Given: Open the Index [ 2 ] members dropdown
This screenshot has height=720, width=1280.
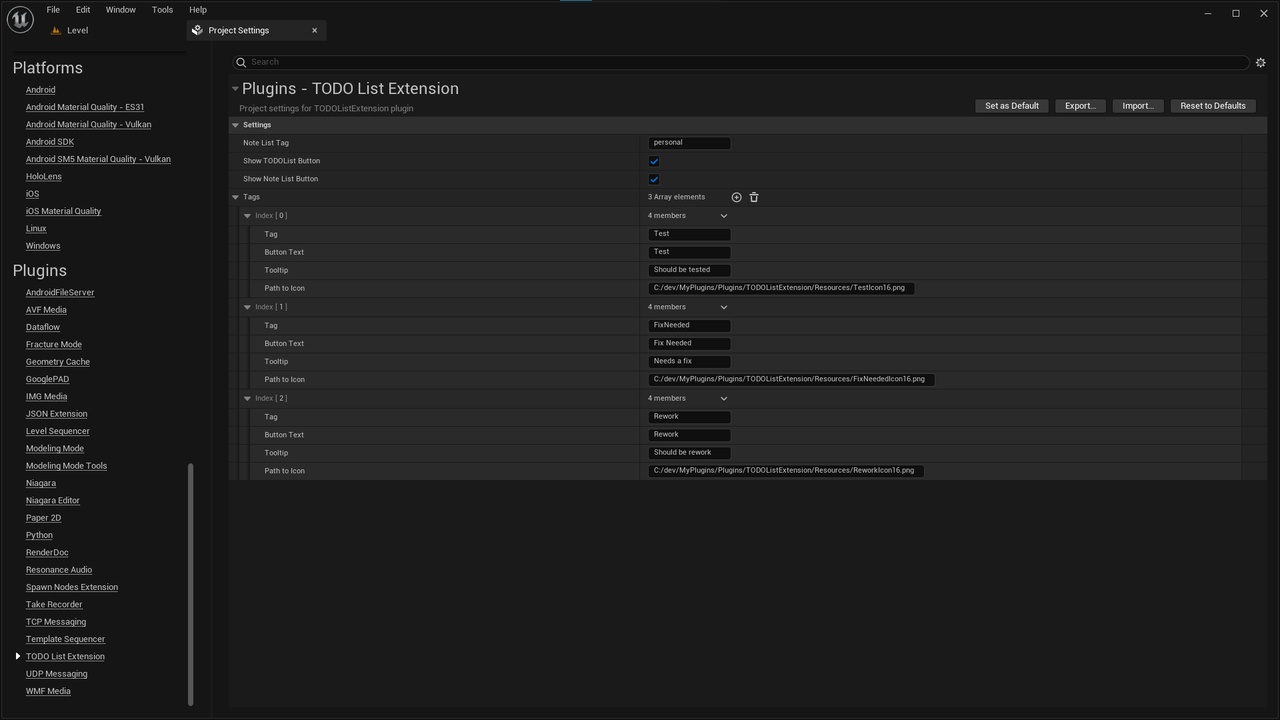Looking at the screenshot, I should [724, 398].
